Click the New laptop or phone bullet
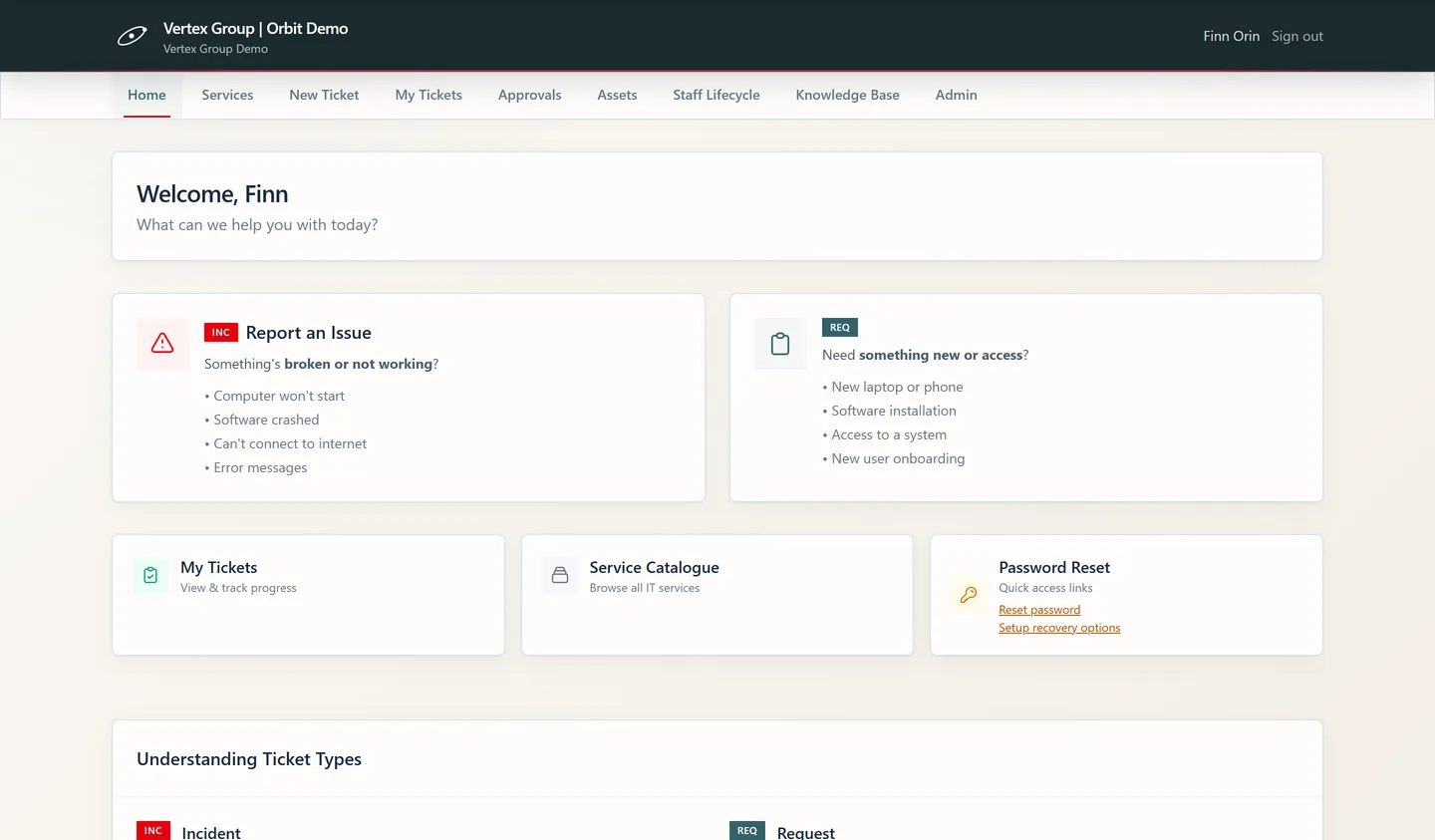The image size is (1435, 840). (893, 387)
